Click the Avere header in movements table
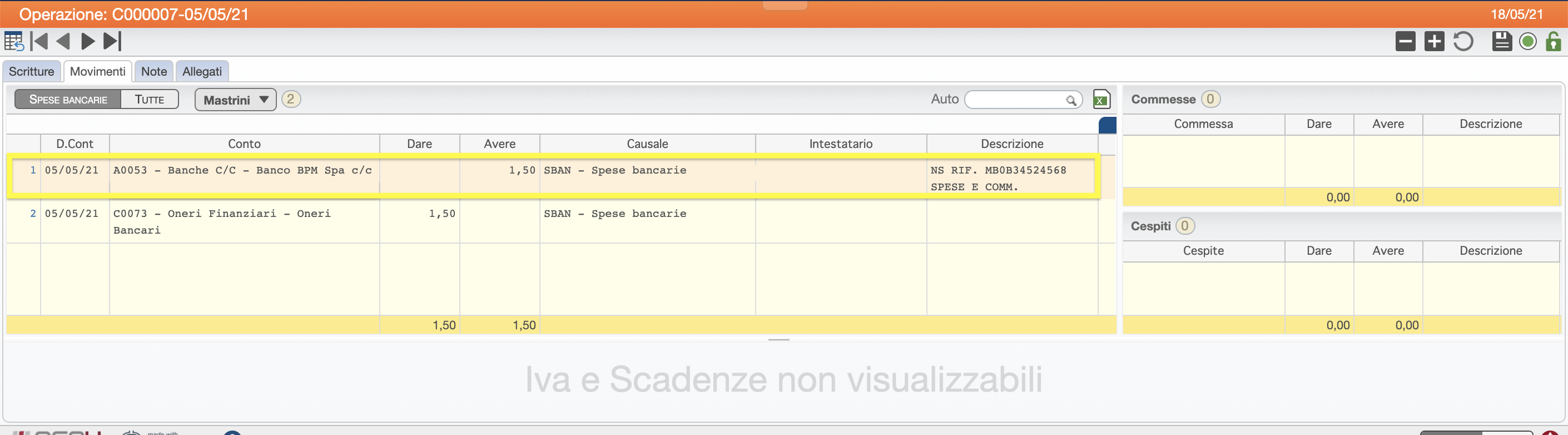 pyautogui.click(x=500, y=144)
